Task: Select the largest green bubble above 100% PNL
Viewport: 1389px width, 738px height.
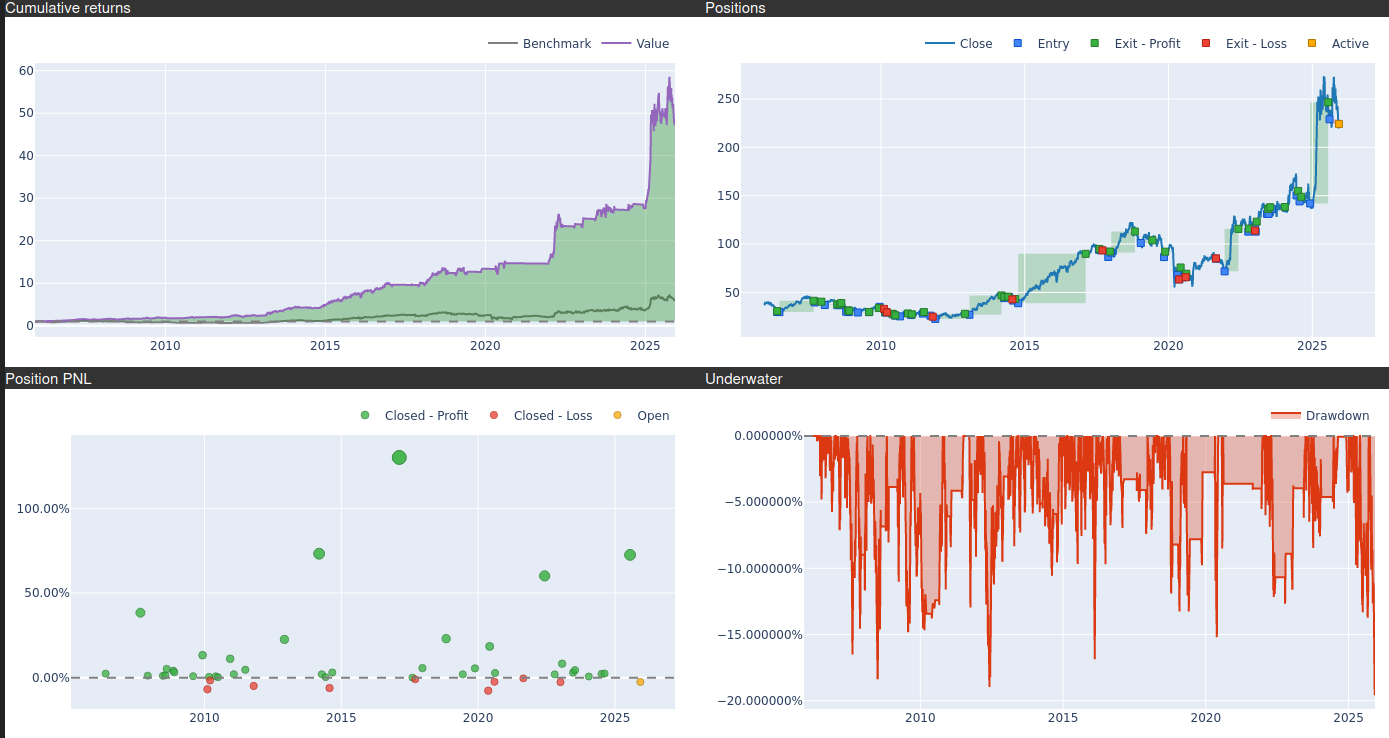Action: 399,457
